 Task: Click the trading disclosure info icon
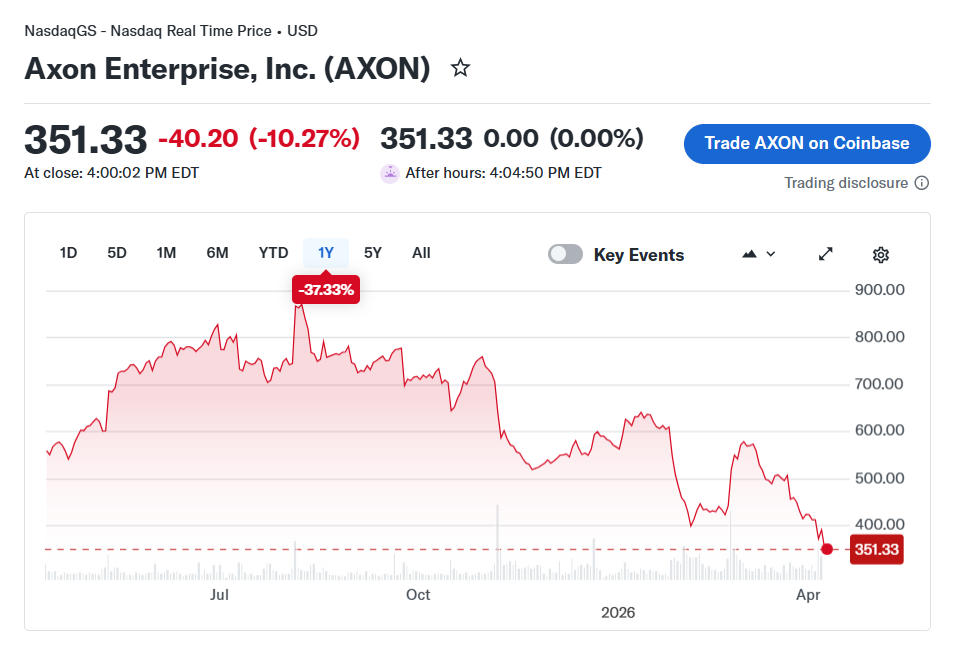[x=922, y=183]
